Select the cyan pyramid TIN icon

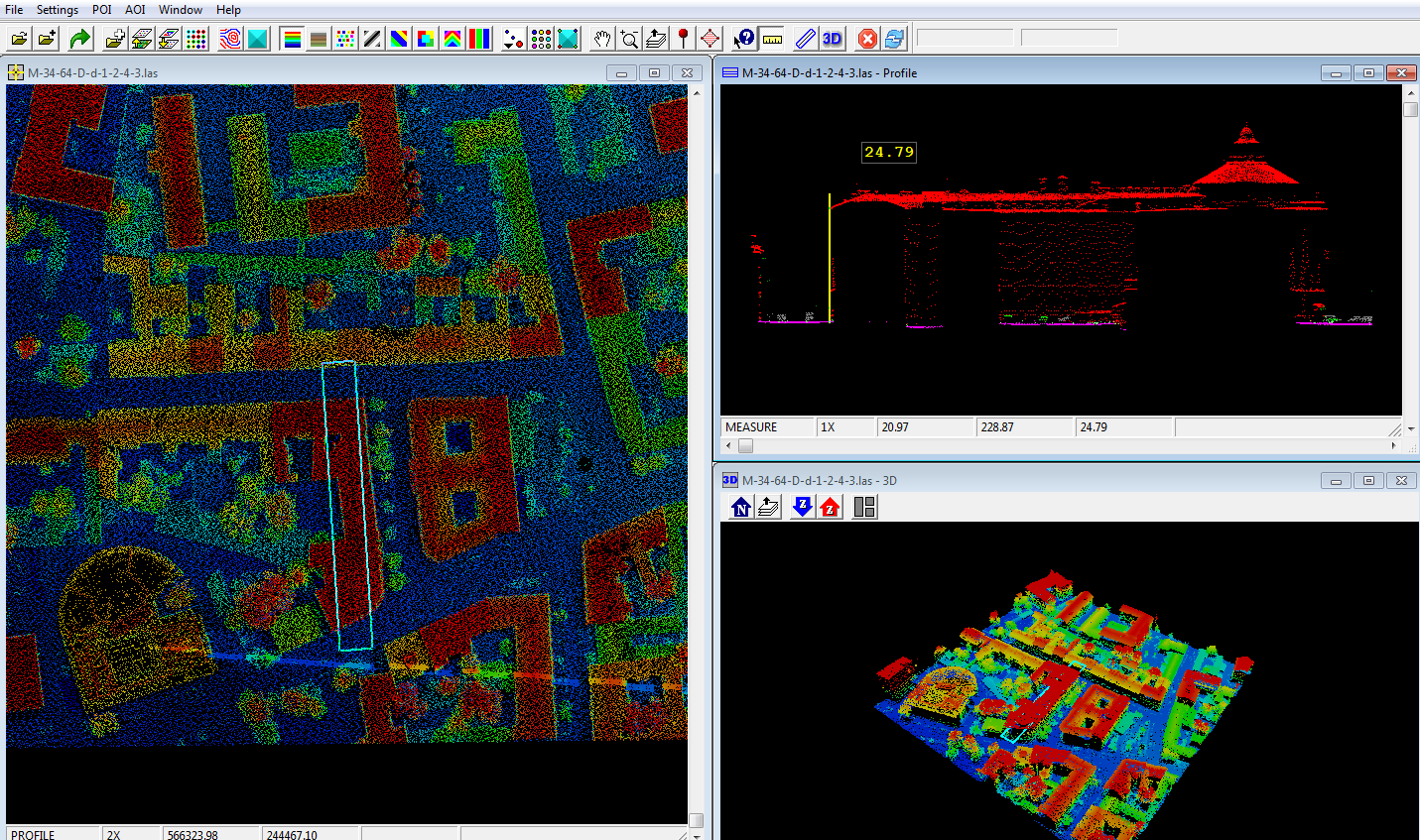[258, 39]
